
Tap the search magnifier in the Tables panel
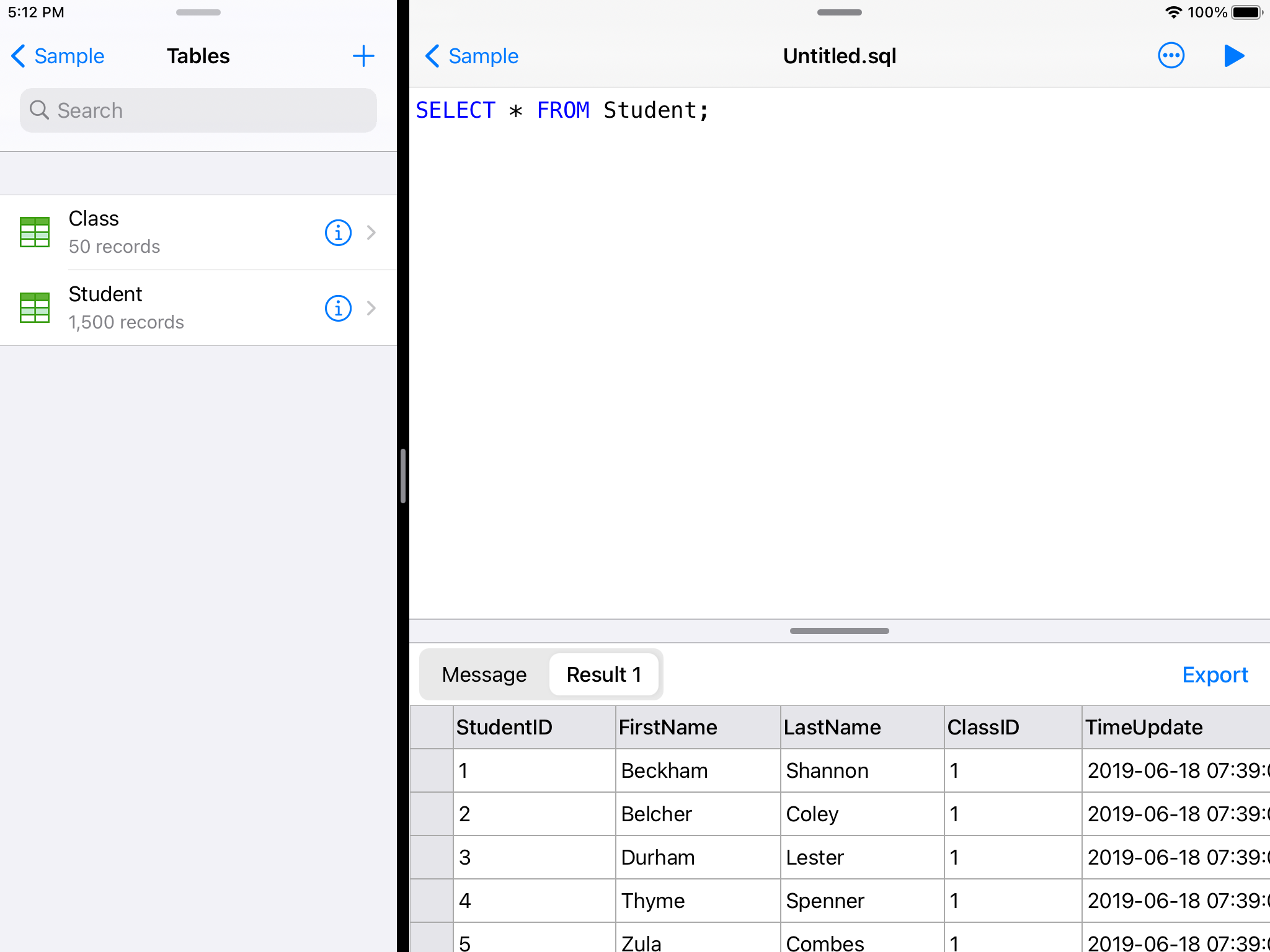40,110
